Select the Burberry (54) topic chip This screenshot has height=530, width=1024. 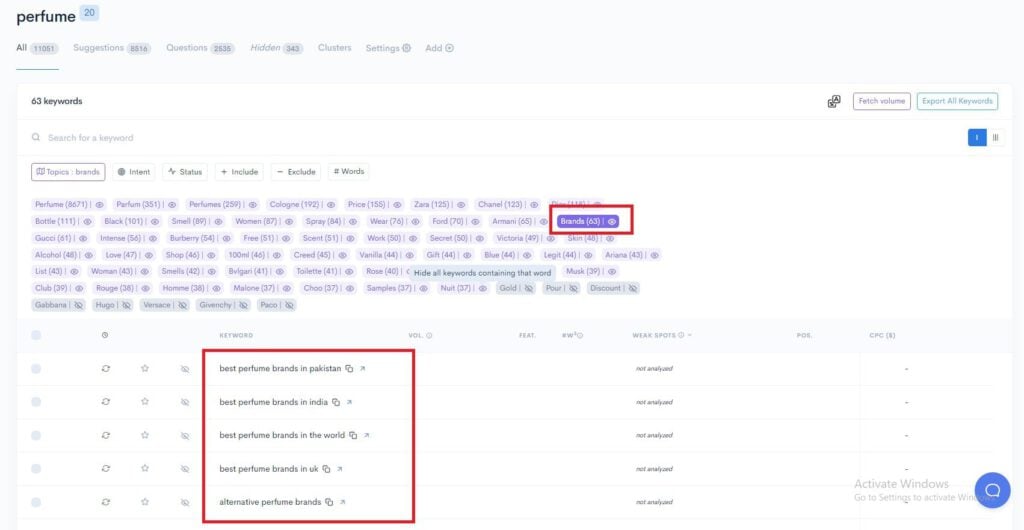point(200,238)
